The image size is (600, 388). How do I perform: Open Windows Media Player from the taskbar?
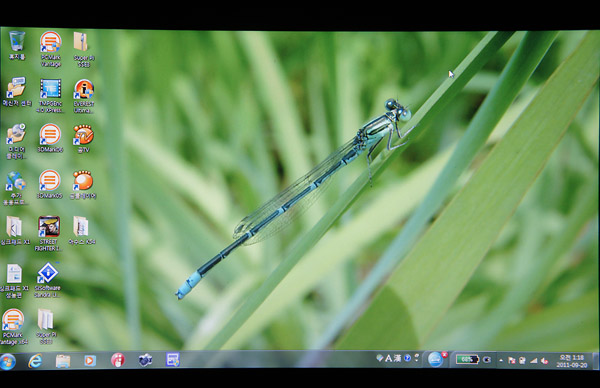[90, 360]
